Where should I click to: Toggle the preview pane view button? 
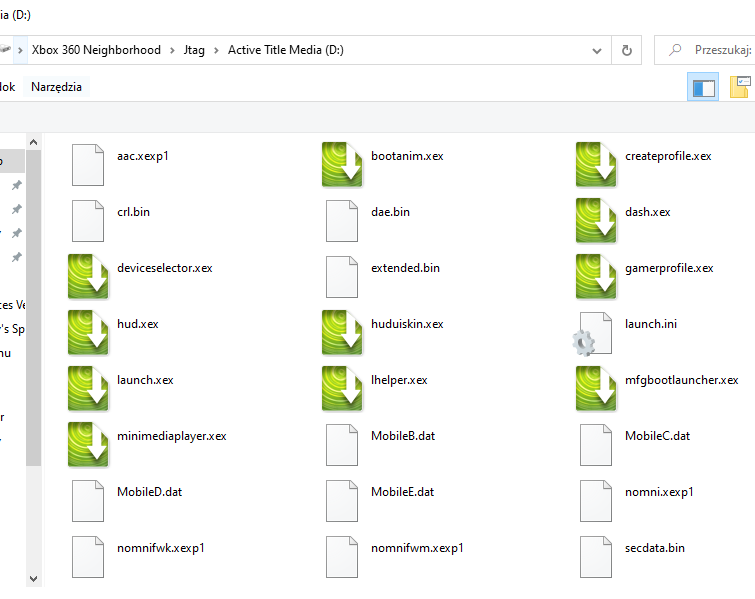pos(703,87)
